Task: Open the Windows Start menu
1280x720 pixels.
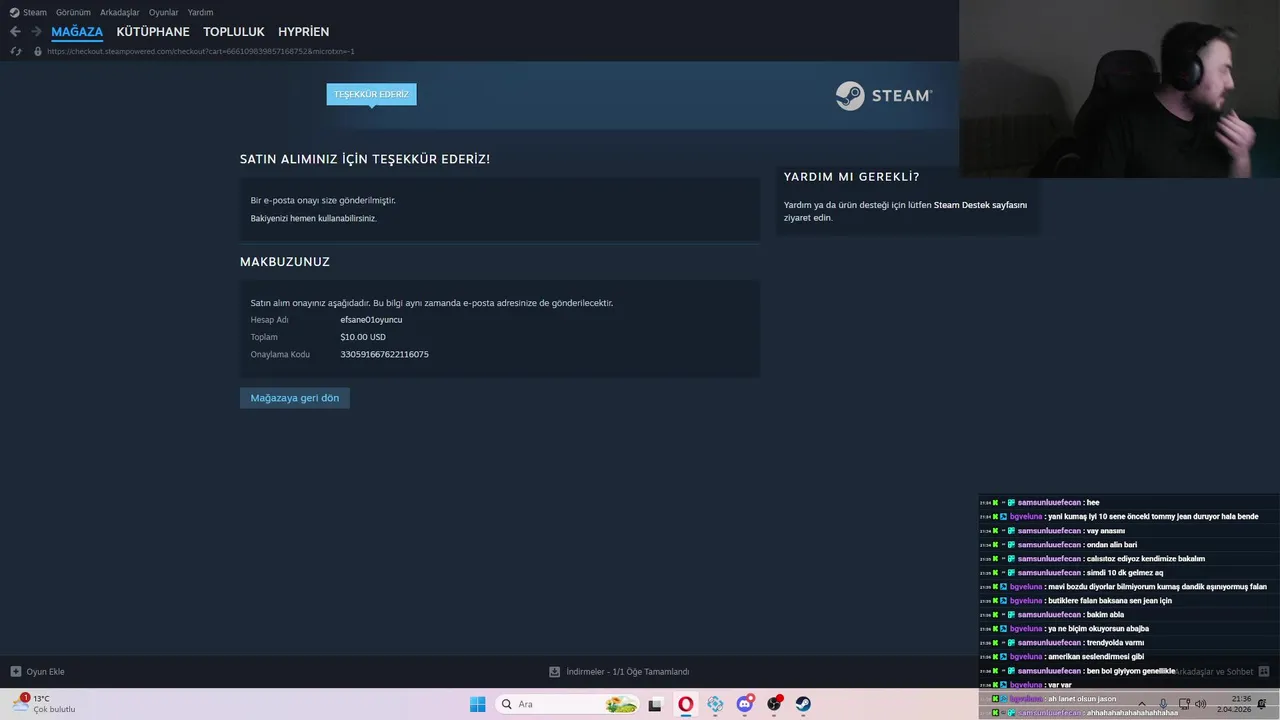Action: (478, 704)
